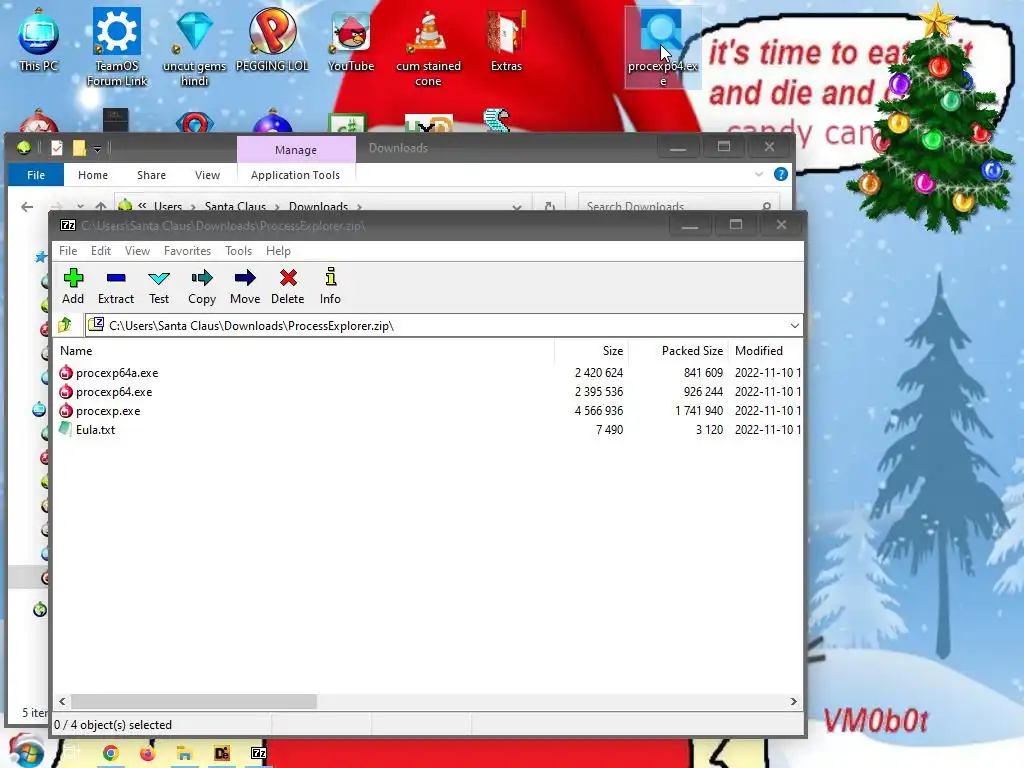Open the Favorites menu in 7-Zip
The width and height of the screenshot is (1024, 768).
pyautogui.click(x=187, y=251)
